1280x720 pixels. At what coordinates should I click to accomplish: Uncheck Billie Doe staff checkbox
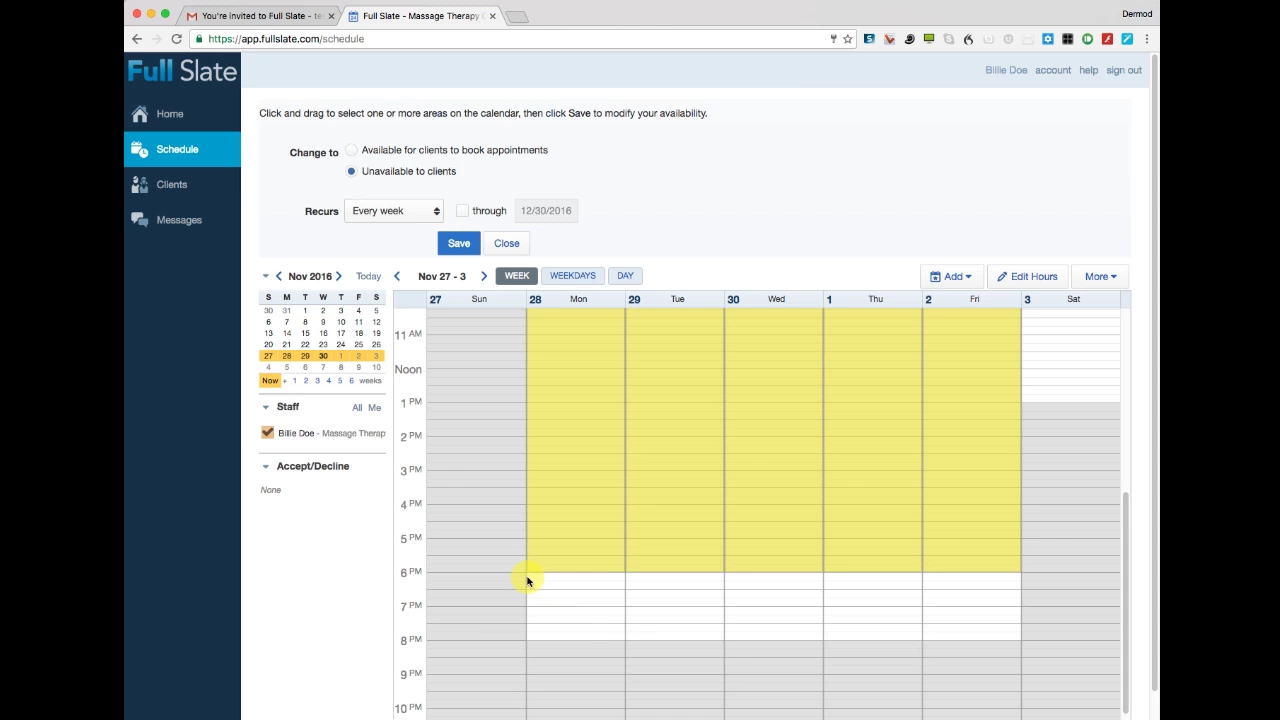[267, 433]
